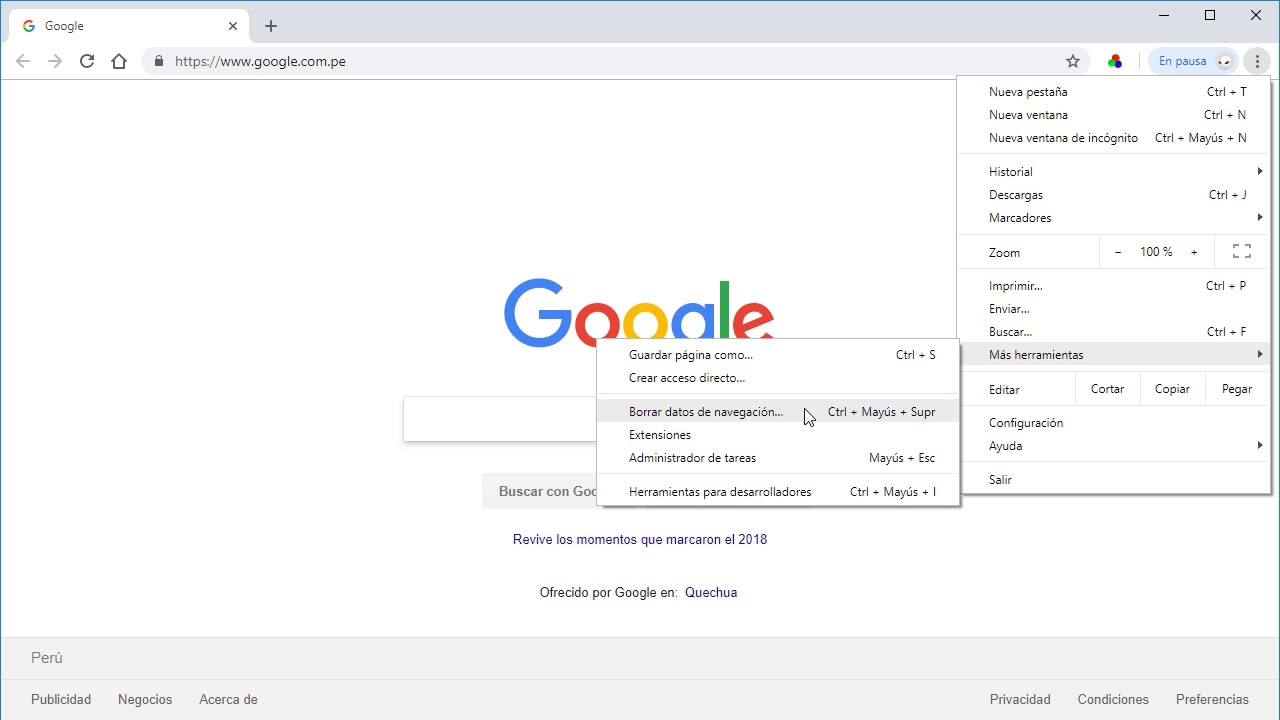Maximize the Chrome window
Image resolution: width=1280 pixels, height=720 pixels.
pos(1210,15)
